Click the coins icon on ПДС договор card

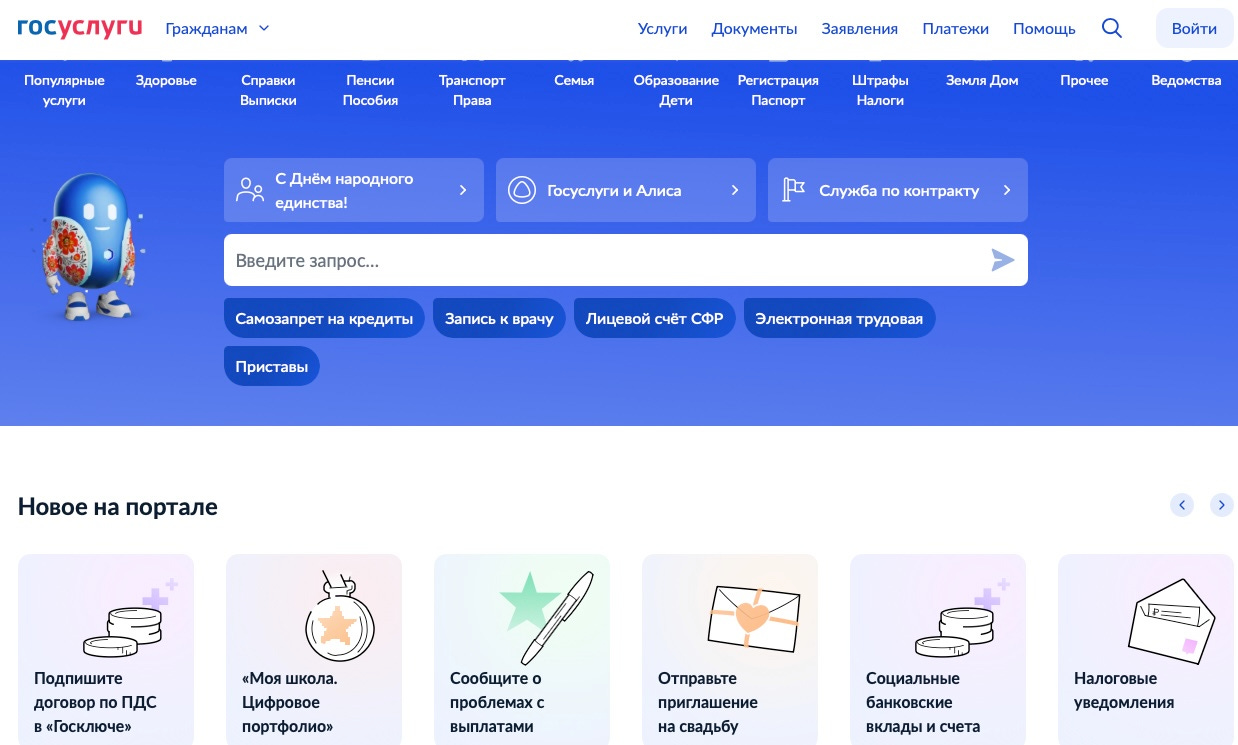130,618
